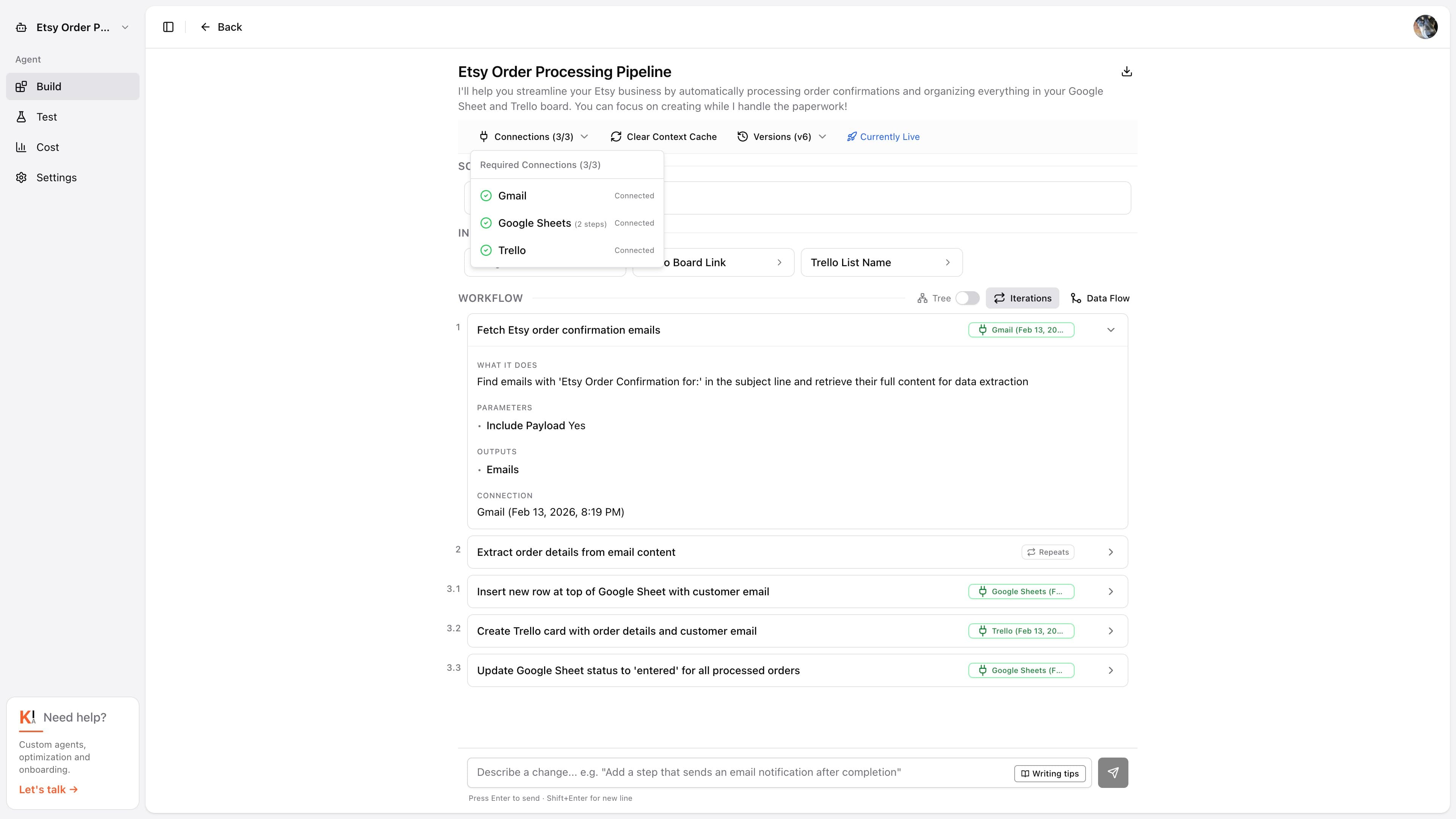Collapse the sidebar using the panel icon
1456x819 pixels.
pyautogui.click(x=168, y=27)
